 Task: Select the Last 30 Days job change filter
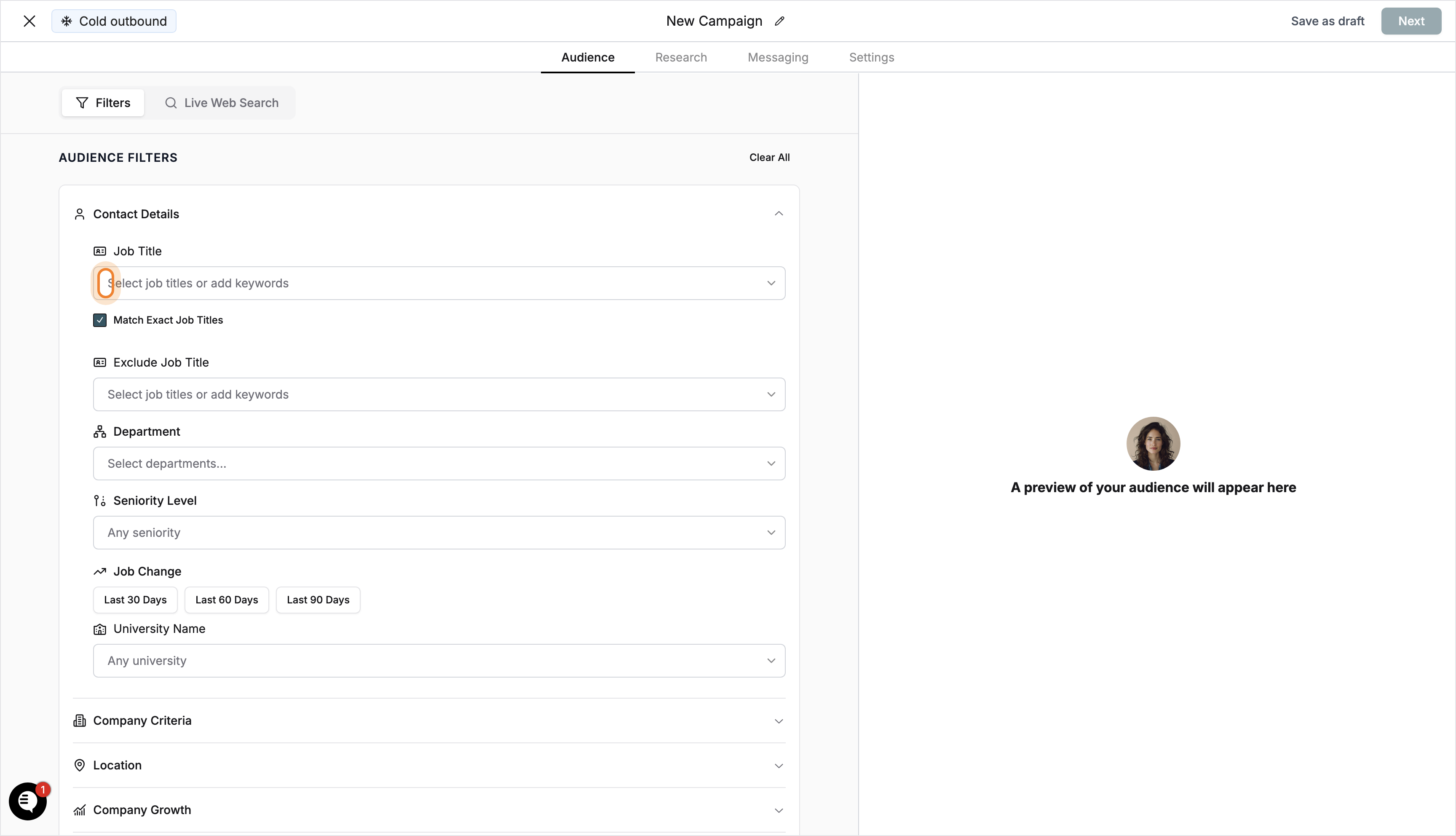(135, 600)
